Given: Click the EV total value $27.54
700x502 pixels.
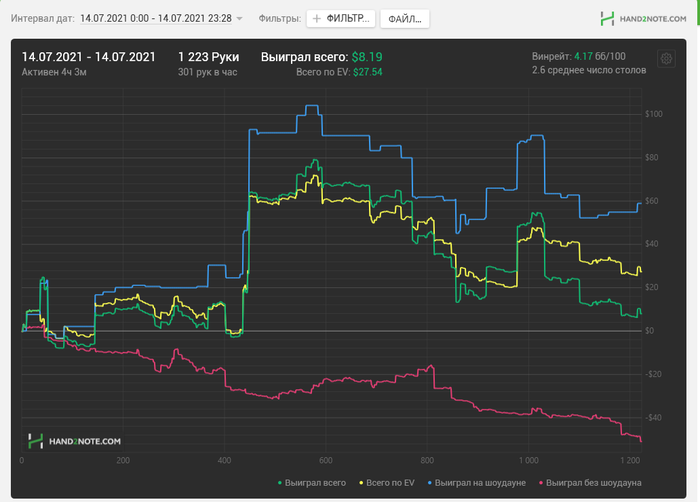Looking at the screenshot, I should pyautogui.click(x=368, y=72).
